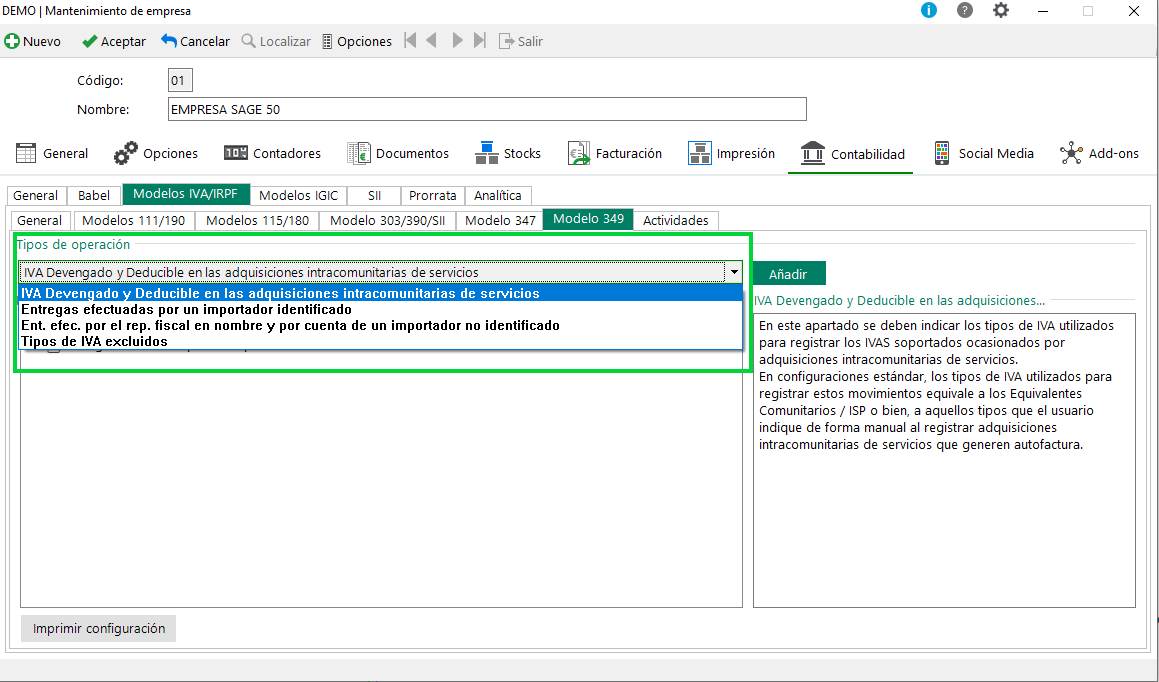Open the Add-ons section
The image size is (1159, 682).
(1099, 153)
